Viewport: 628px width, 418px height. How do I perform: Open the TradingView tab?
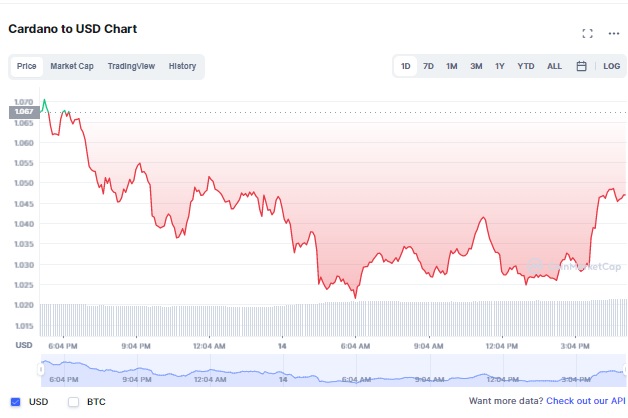click(x=131, y=66)
